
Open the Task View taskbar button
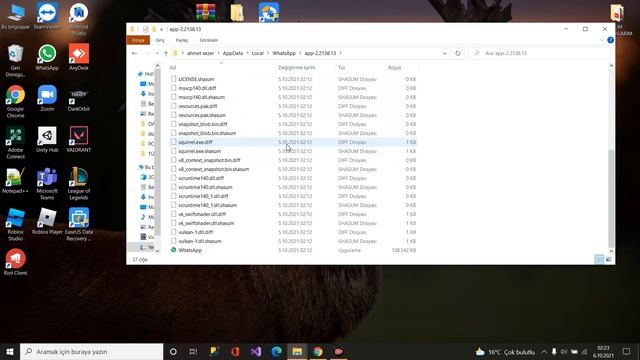coord(193,351)
